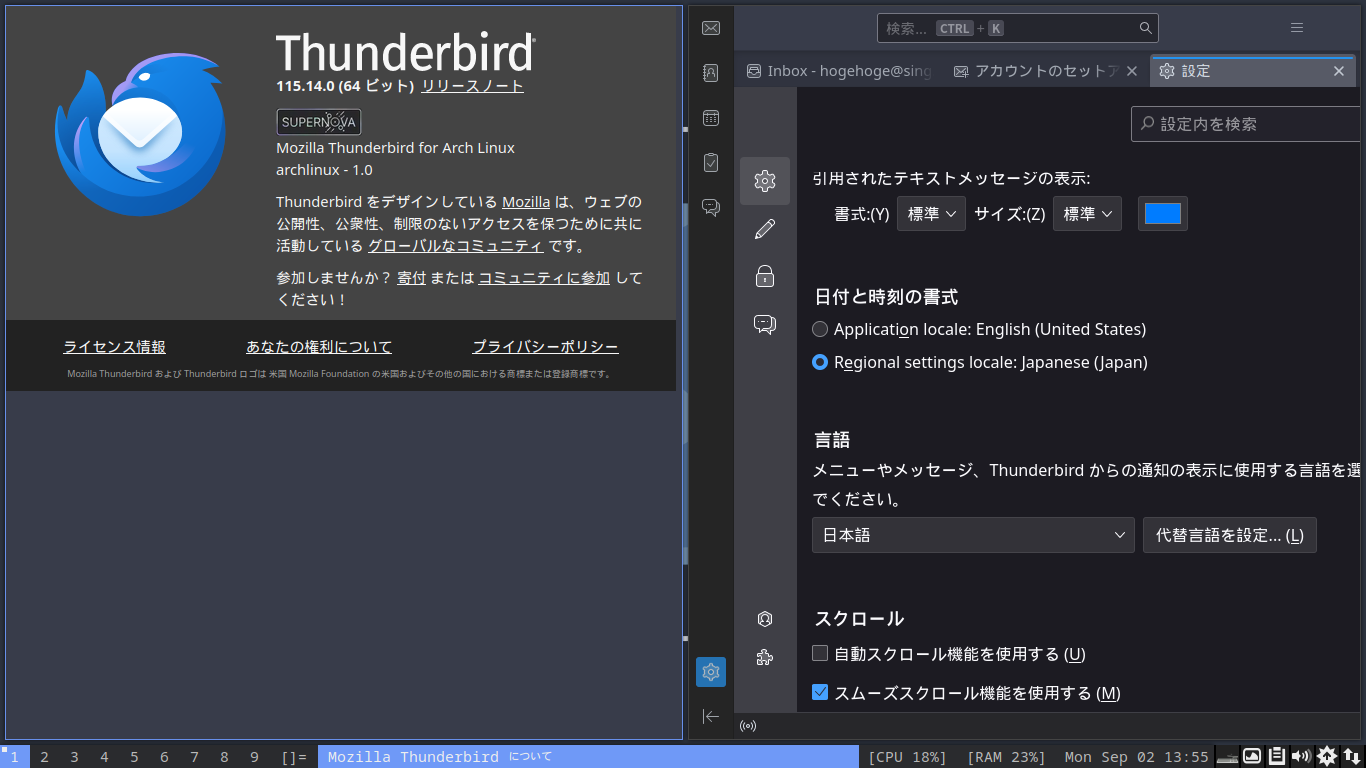Click the [RAM 23%] status bar entry
Screen dimensions: 1366x768
click(1006, 757)
